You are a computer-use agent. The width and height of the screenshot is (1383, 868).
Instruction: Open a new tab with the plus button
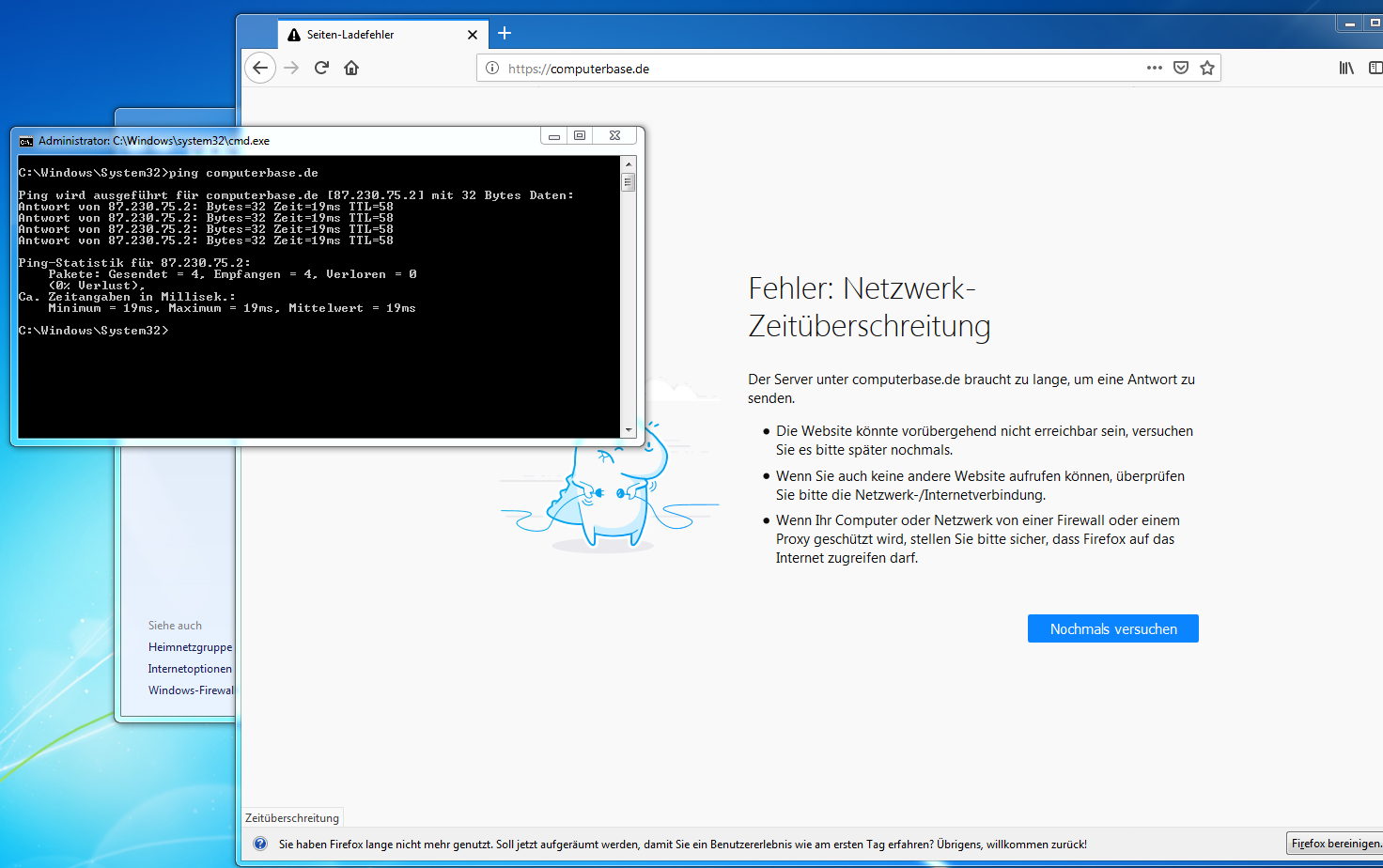(505, 34)
